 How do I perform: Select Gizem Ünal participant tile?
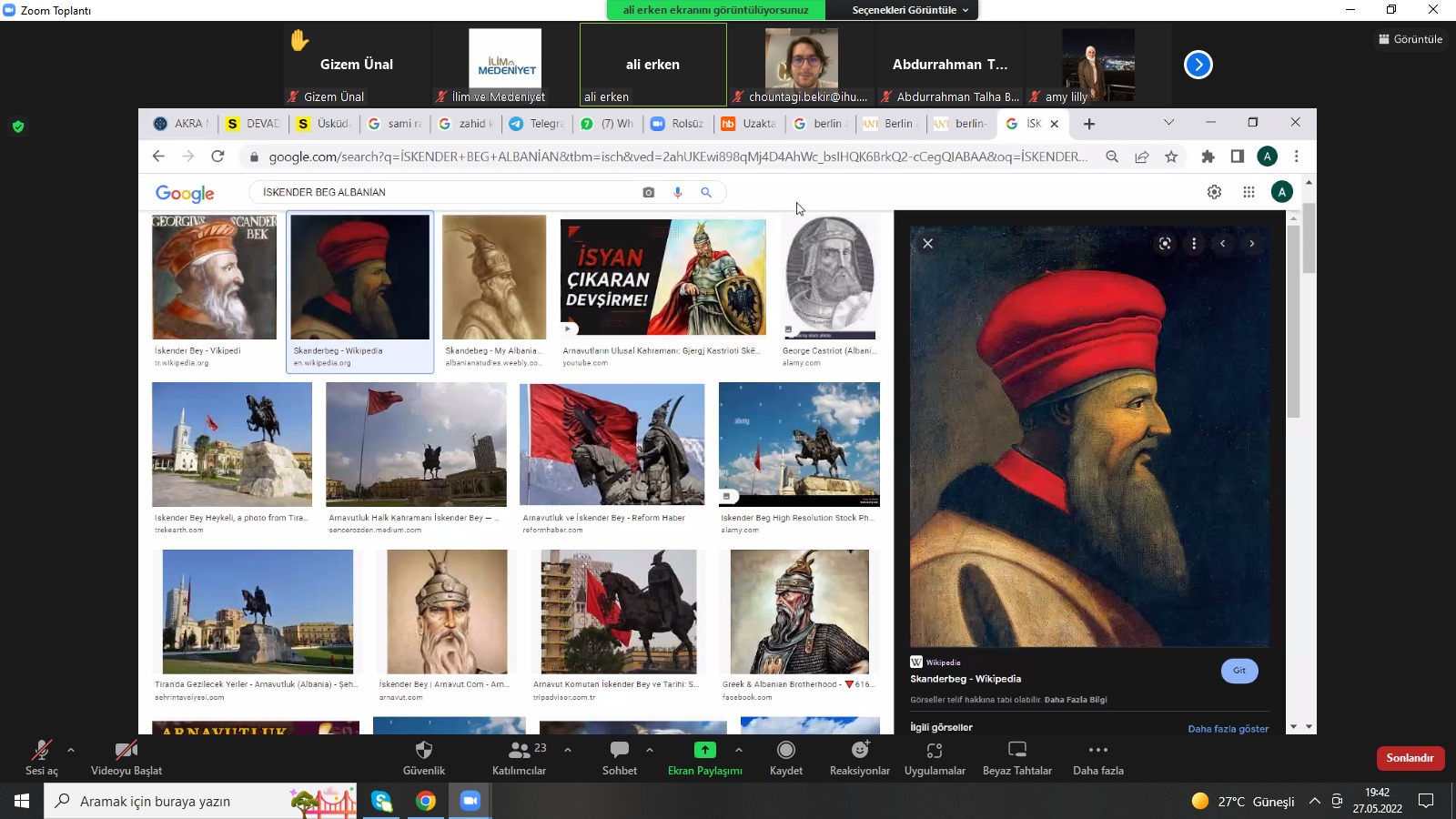click(x=357, y=65)
